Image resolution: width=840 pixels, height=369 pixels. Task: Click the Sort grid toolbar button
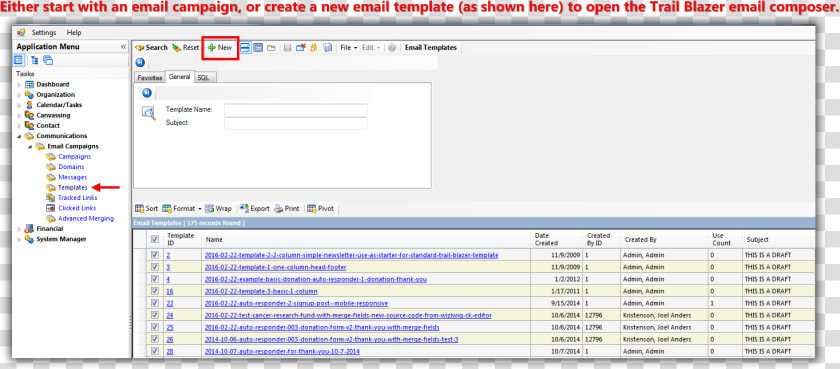tap(146, 209)
